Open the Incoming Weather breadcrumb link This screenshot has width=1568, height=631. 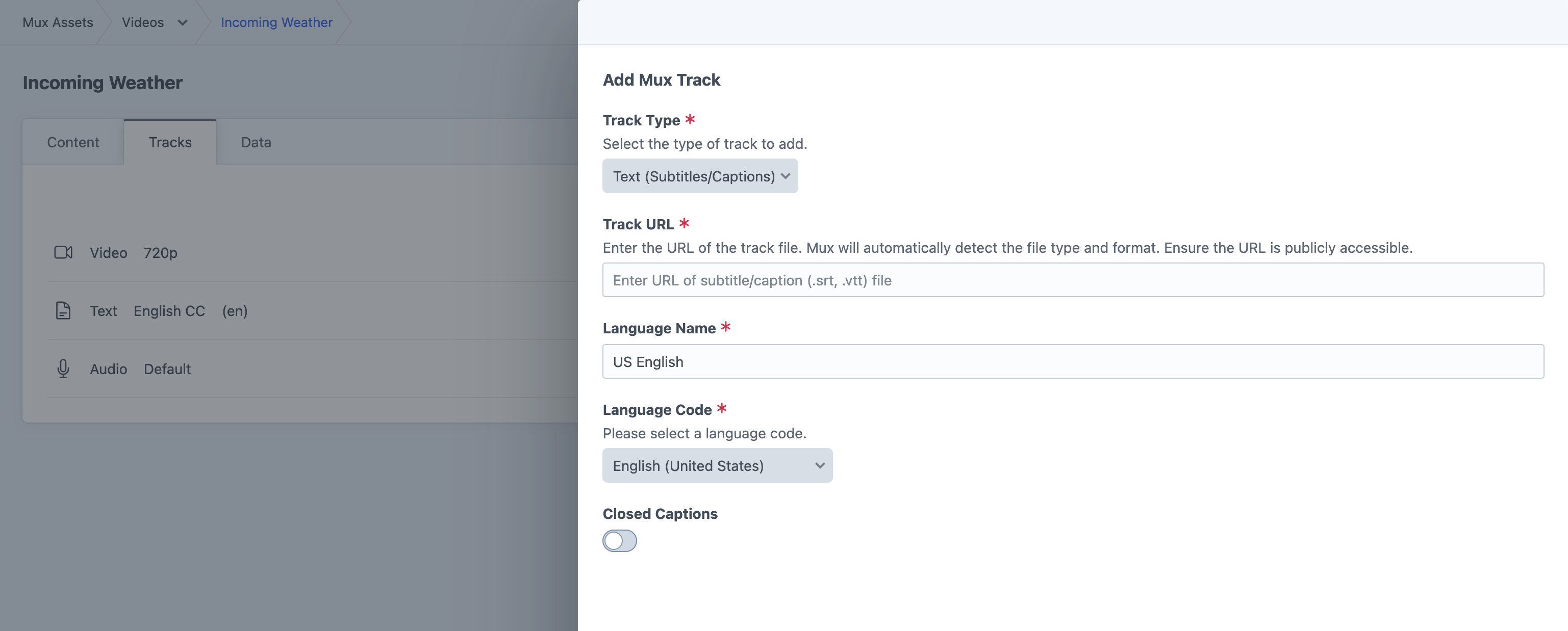click(276, 22)
